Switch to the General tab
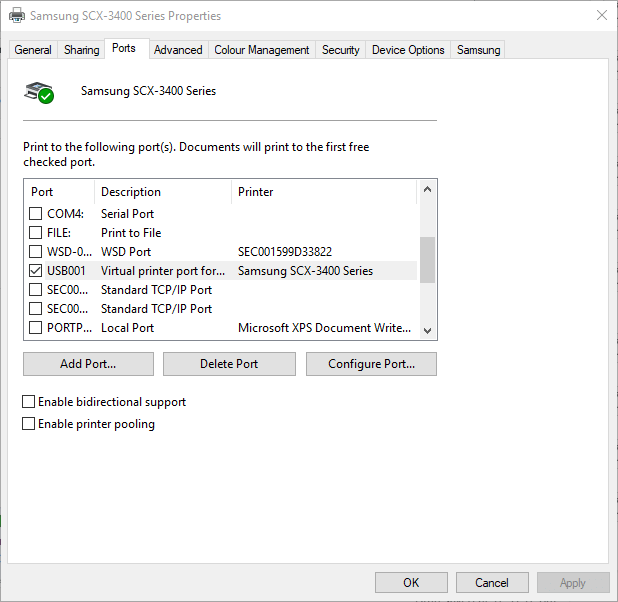Image resolution: width=618 pixels, height=602 pixels. (x=33, y=50)
